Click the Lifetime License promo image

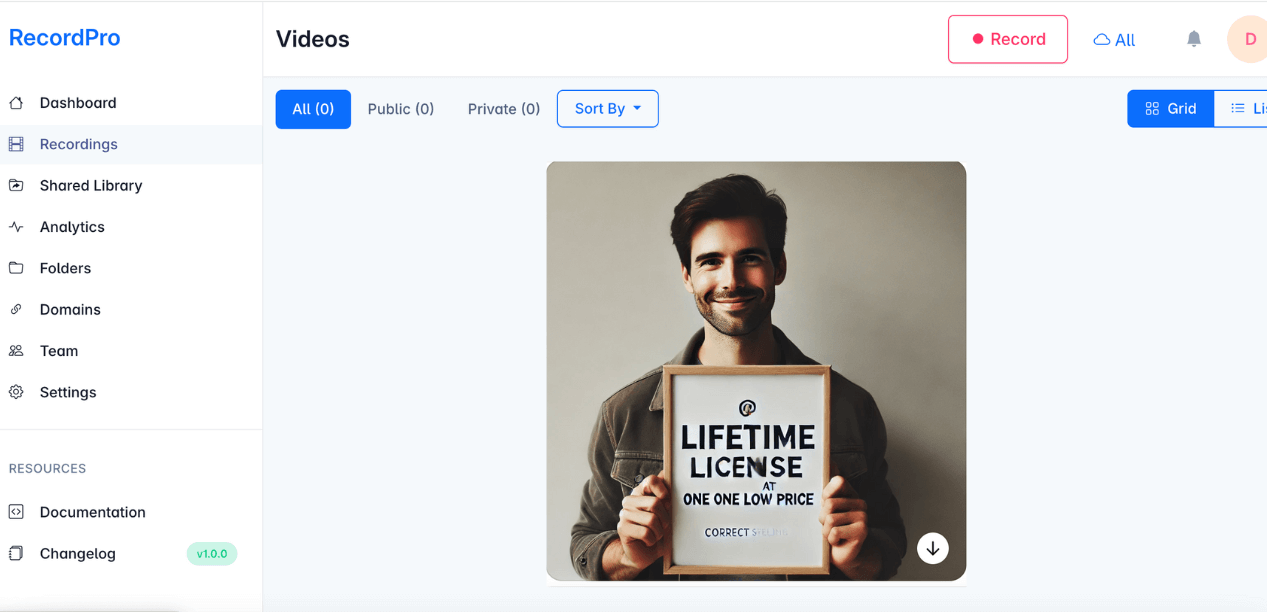[x=755, y=370]
